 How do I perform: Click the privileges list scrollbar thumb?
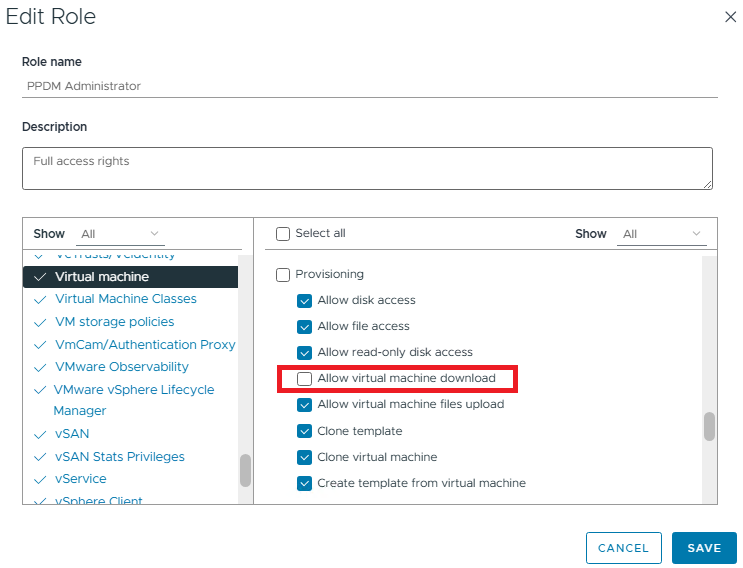709,426
